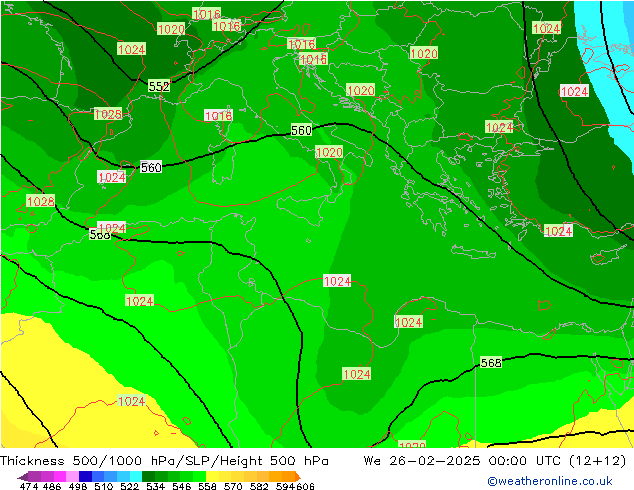Click the forecast date 'We 26-02-2025 00:00 UTC'
Viewport: 634px width, 490px height.
point(464,461)
